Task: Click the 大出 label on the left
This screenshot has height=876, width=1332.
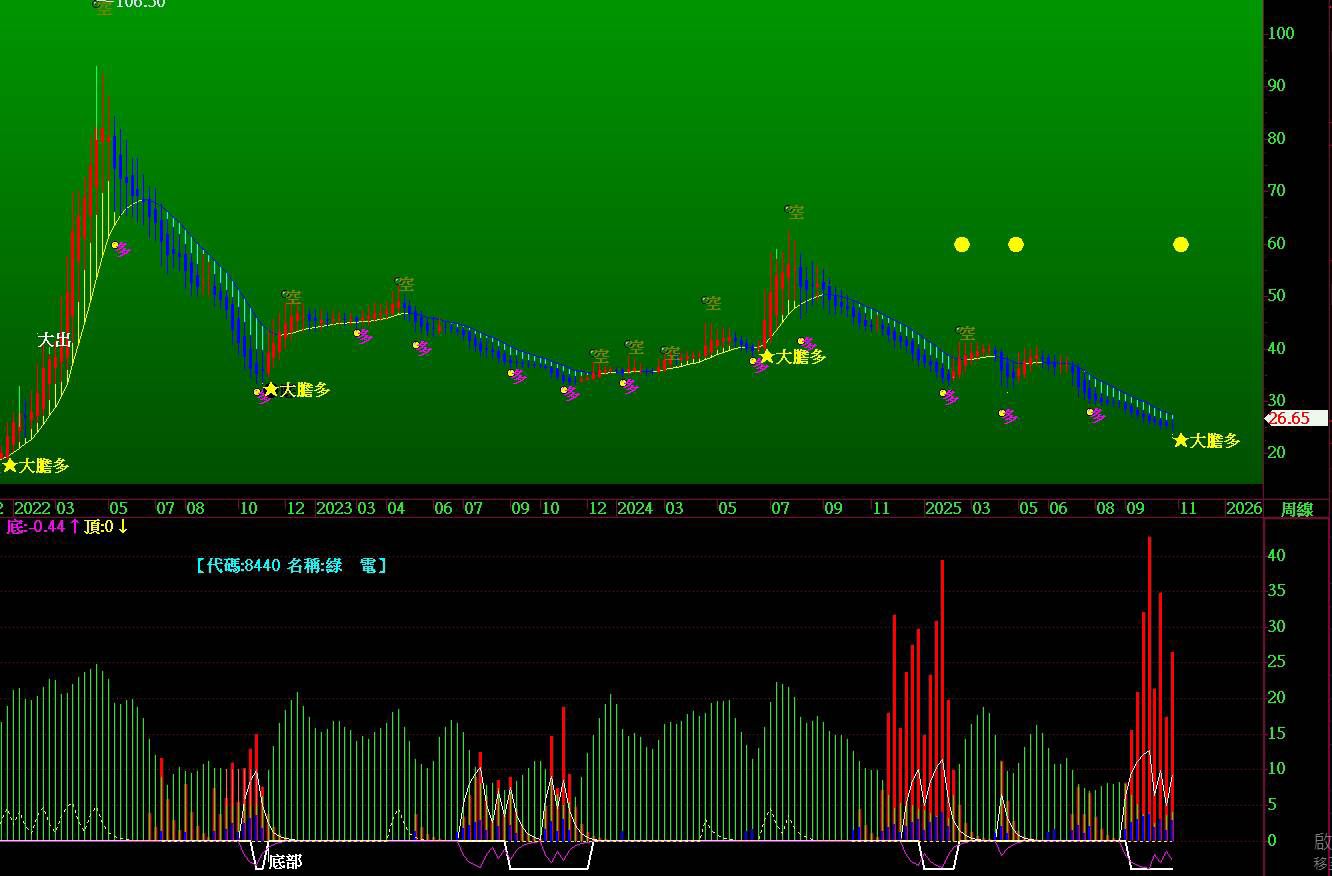Action: (x=54, y=340)
